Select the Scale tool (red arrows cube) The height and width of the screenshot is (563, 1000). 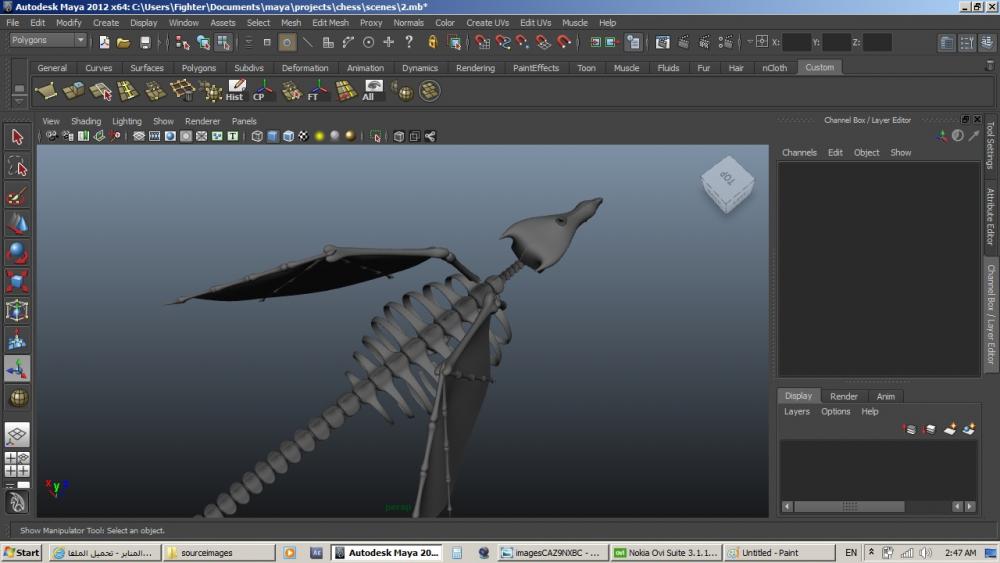click(17, 281)
